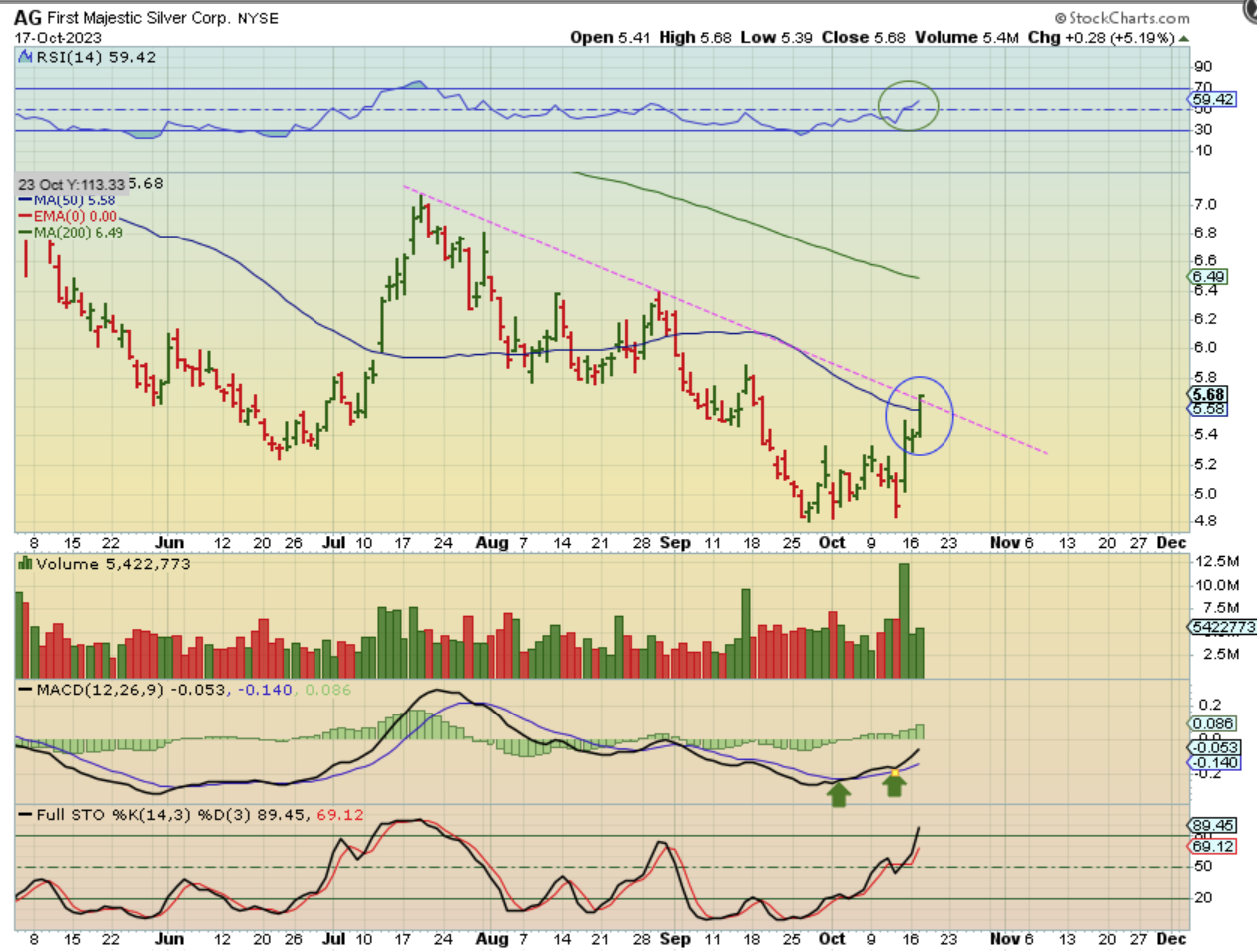Click the 10.0M volume axis label
Image resolution: width=1258 pixels, height=952 pixels.
1217,585
